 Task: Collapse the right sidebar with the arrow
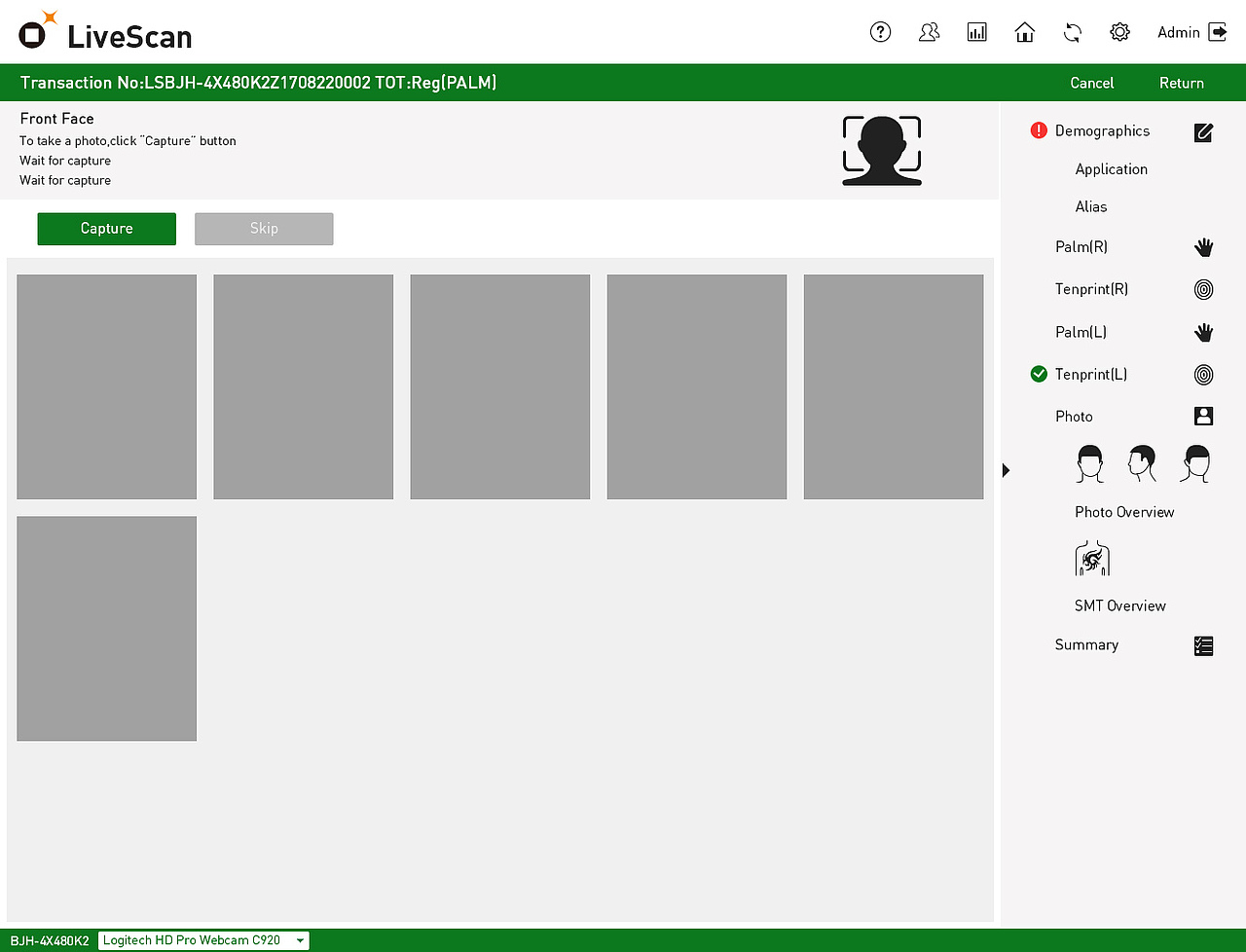point(1006,470)
